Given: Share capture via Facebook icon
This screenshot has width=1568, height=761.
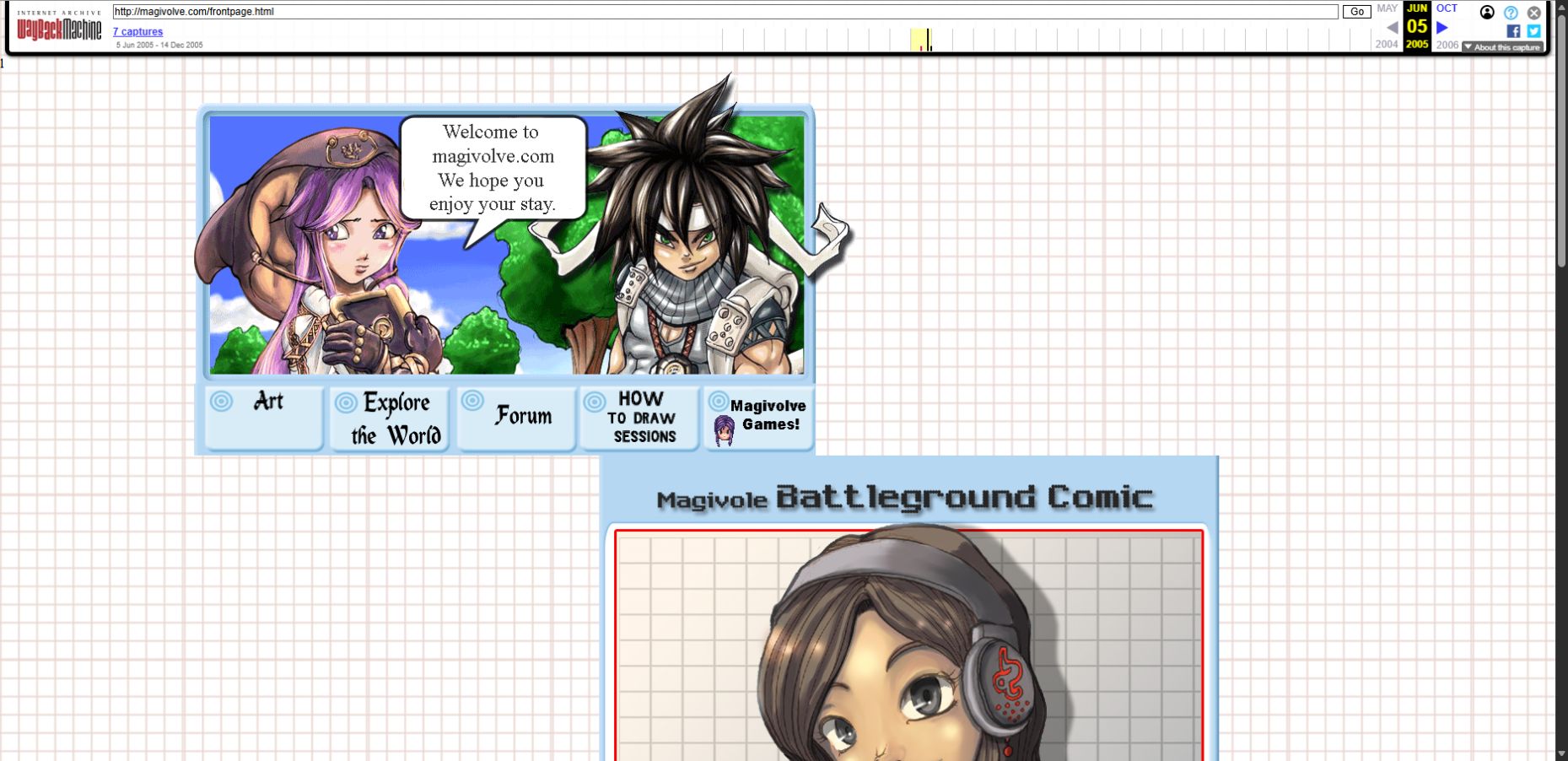Looking at the screenshot, I should [1513, 31].
